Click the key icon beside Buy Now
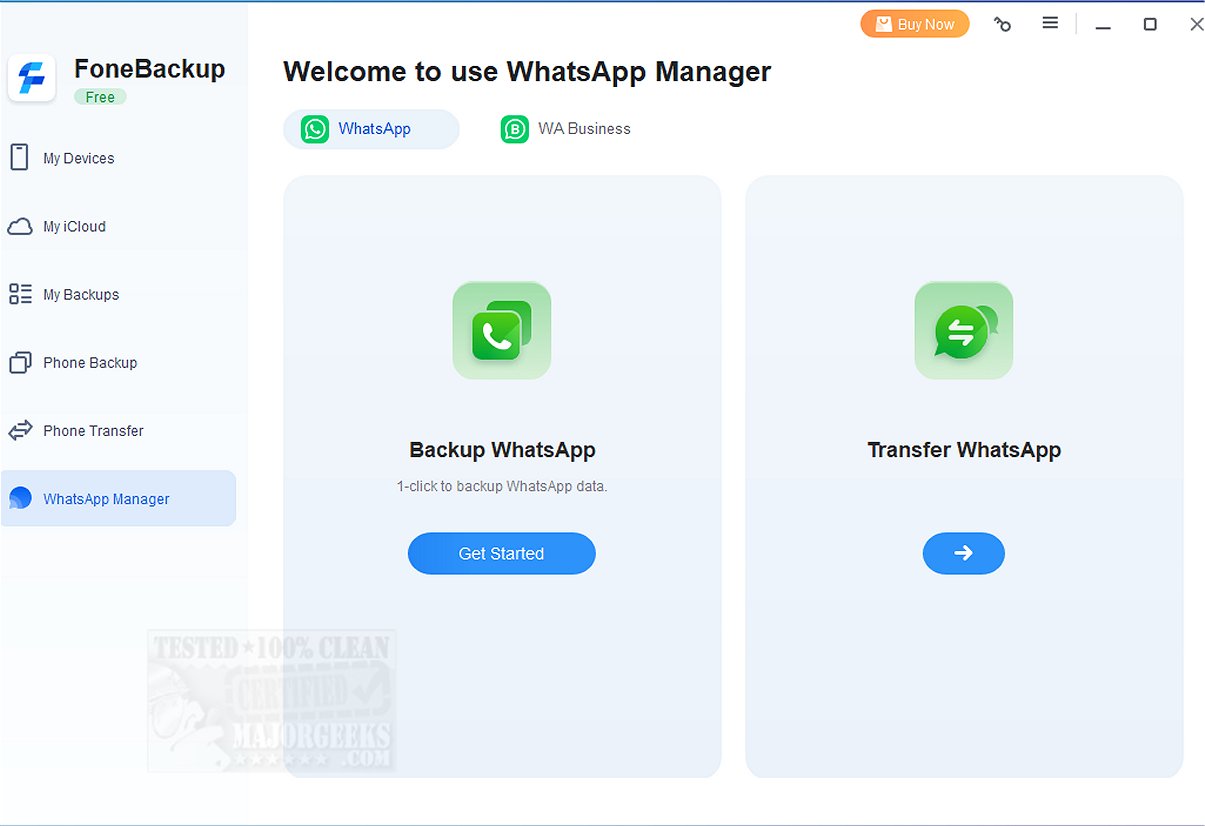Image resolution: width=1205 pixels, height=826 pixels. (x=1002, y=24)
